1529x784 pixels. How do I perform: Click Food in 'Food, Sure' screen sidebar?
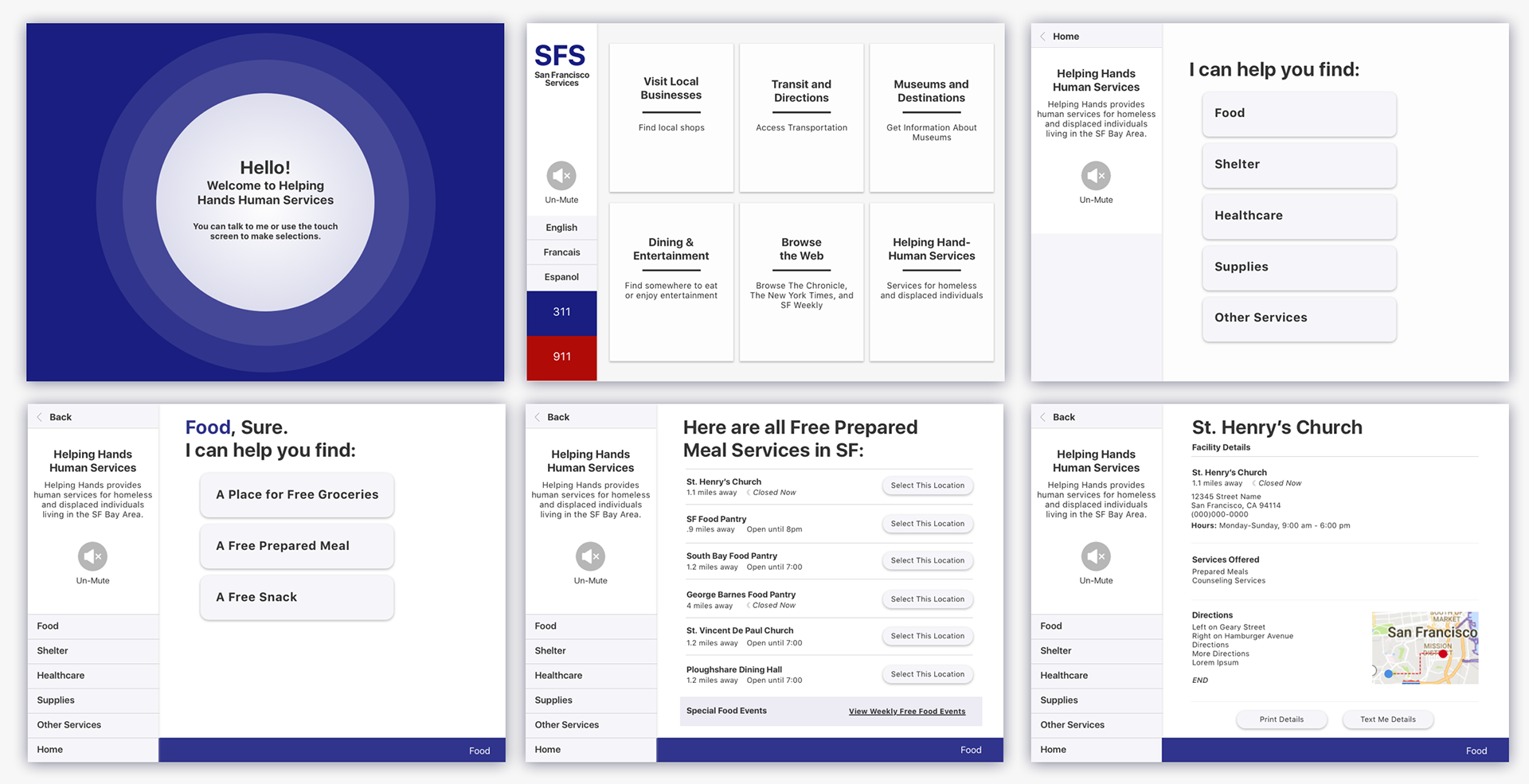[x=93, y=626]
